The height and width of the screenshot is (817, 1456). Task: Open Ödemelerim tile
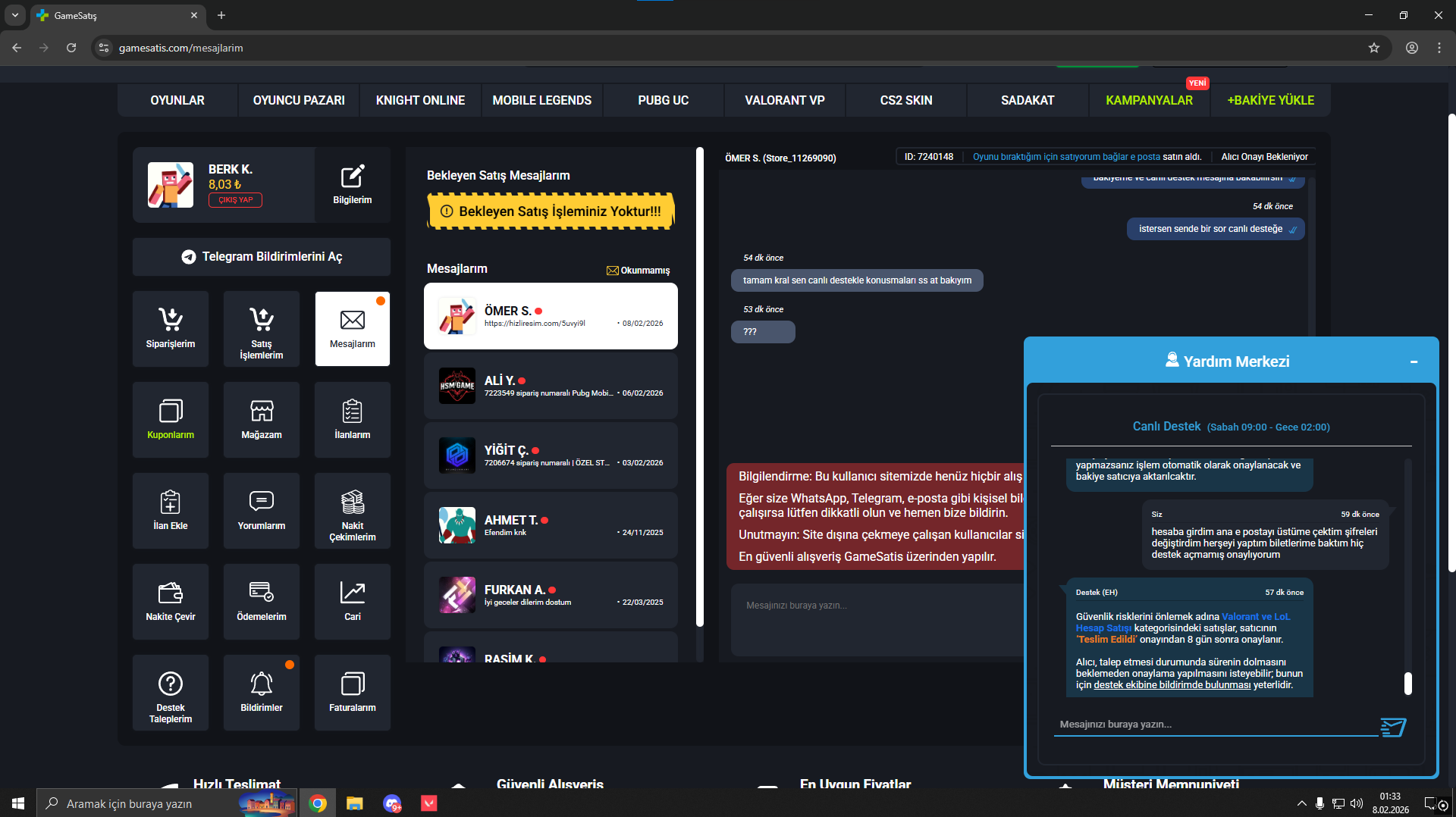(x=262, y=602)
